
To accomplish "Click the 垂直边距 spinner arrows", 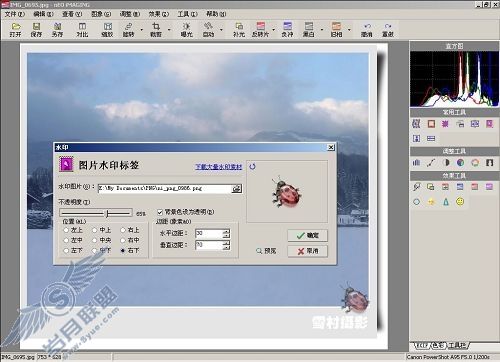I will [226, 245].
